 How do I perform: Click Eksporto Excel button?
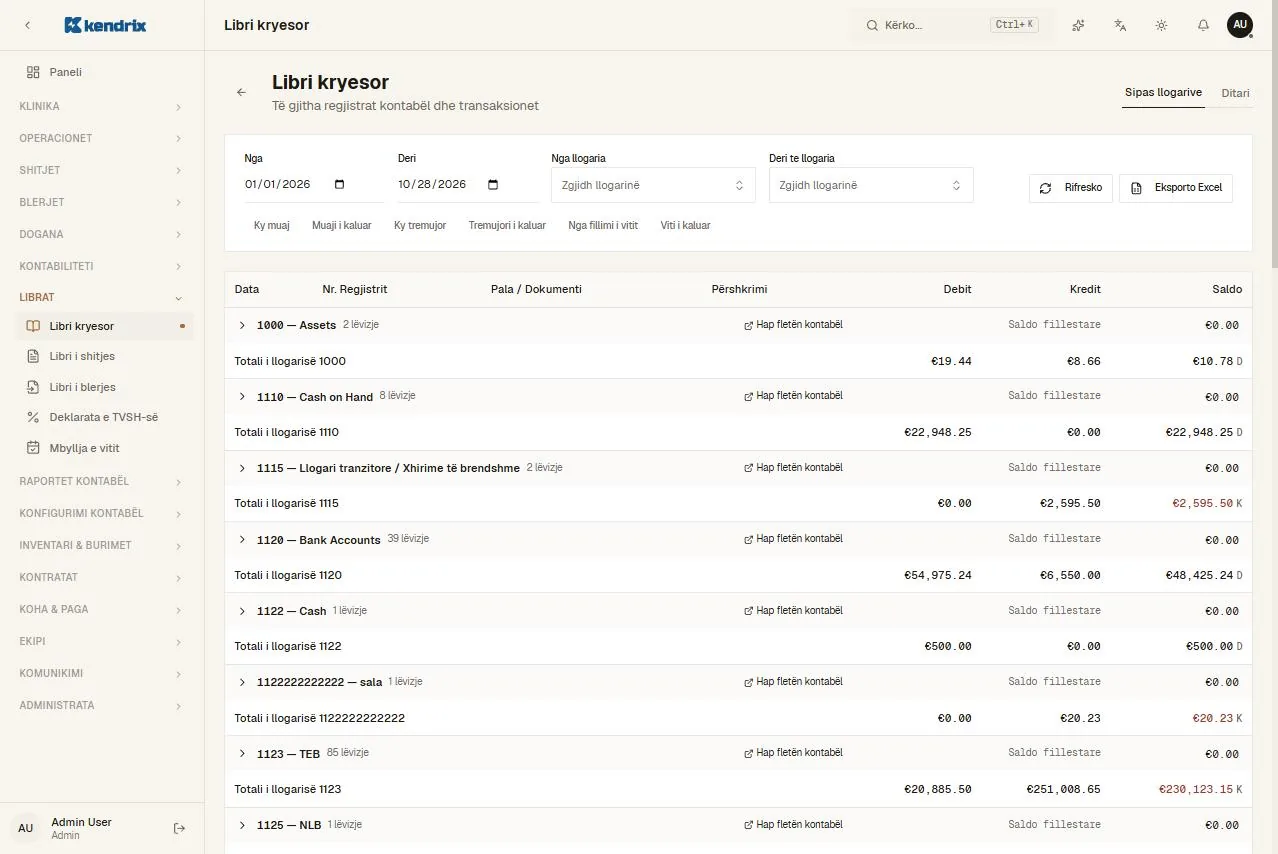tap(1176, 188)
